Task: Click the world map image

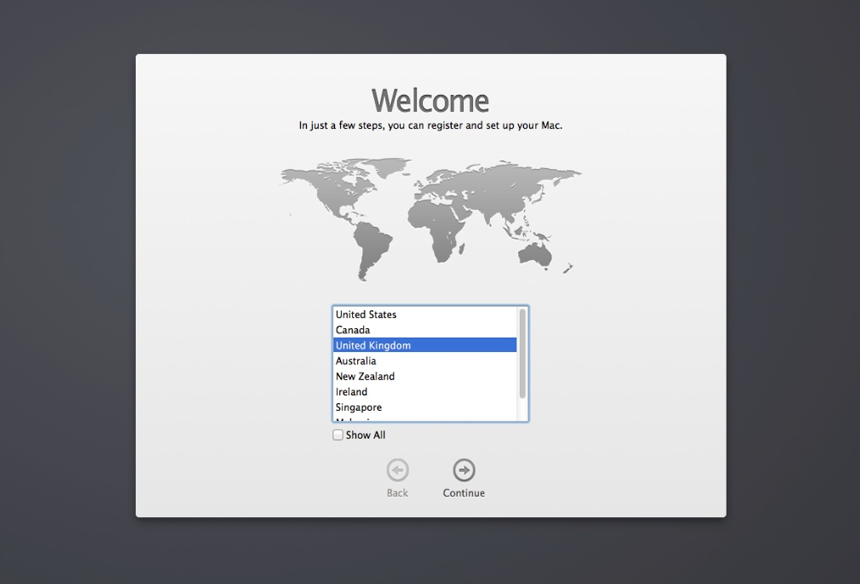Action: pyautogui.click(x=431, y=219)
